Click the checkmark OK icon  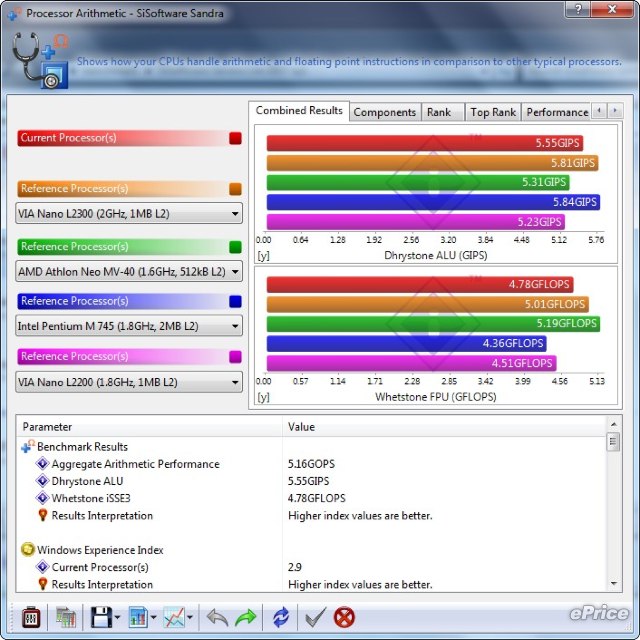(315, 617)
